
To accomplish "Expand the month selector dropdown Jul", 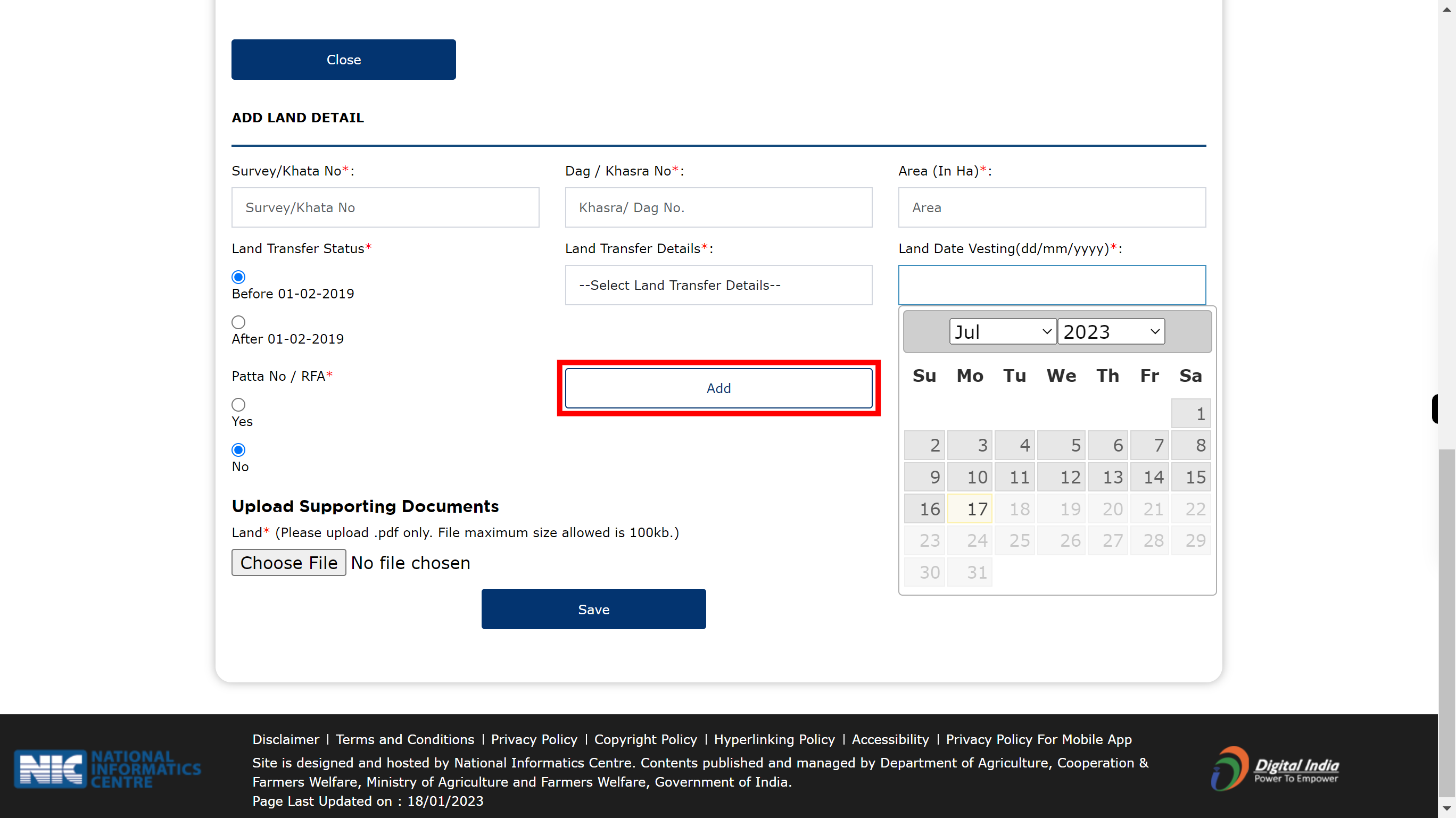I will pyautogui.click(x=1001, y=331).
